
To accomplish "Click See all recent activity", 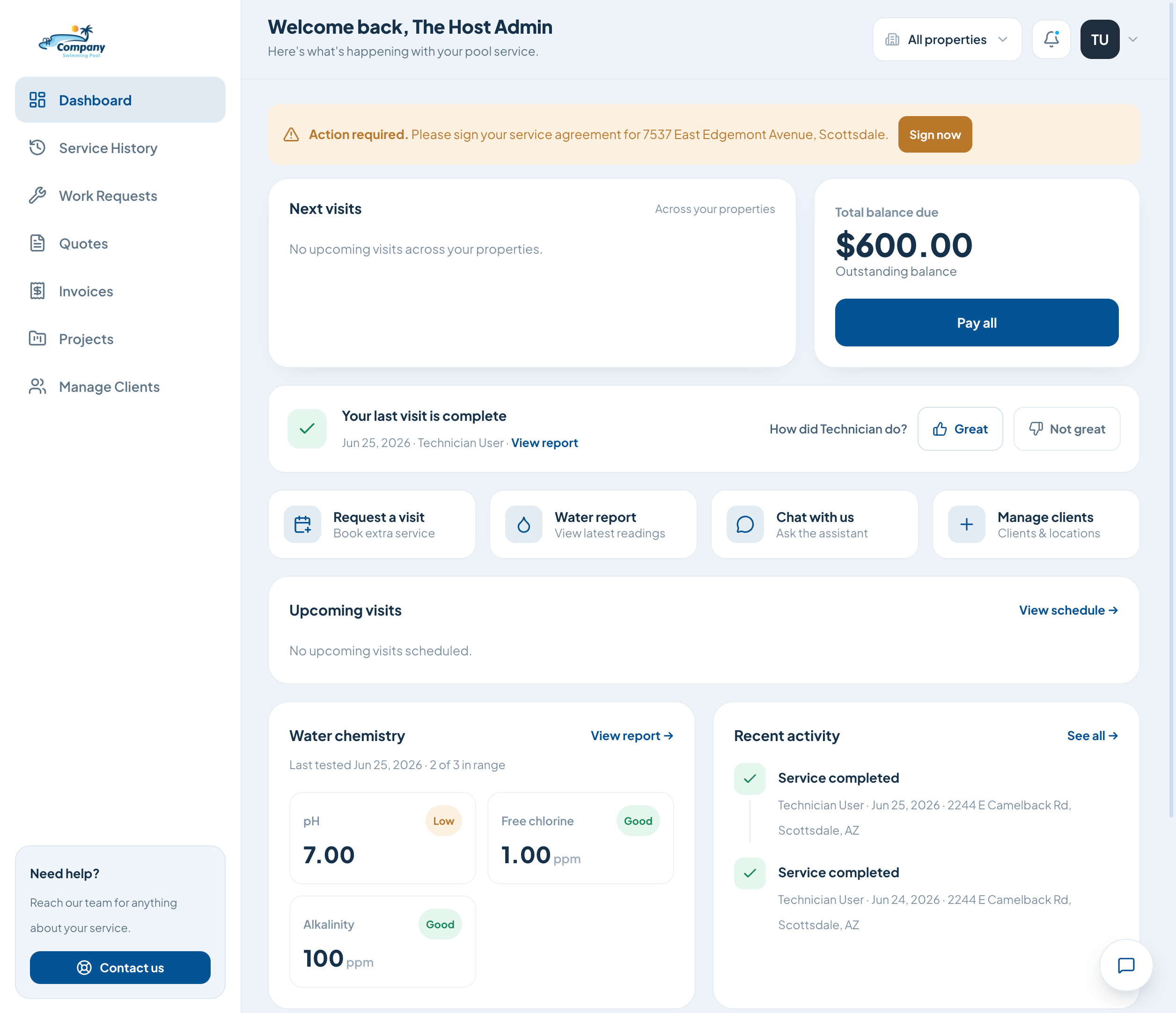I will (x=1093, y=735).
